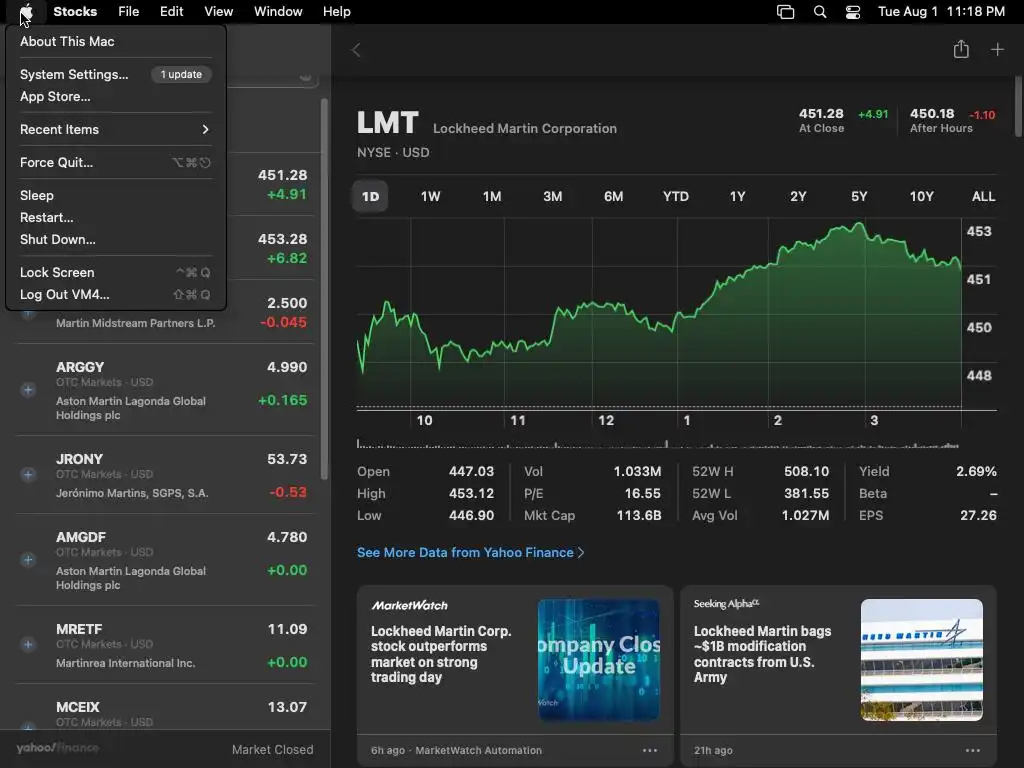The width and height of the screenshot is (1024, 768).
Task: Add ARGGY with its plus icon
Action: click(x=27, y=391)
